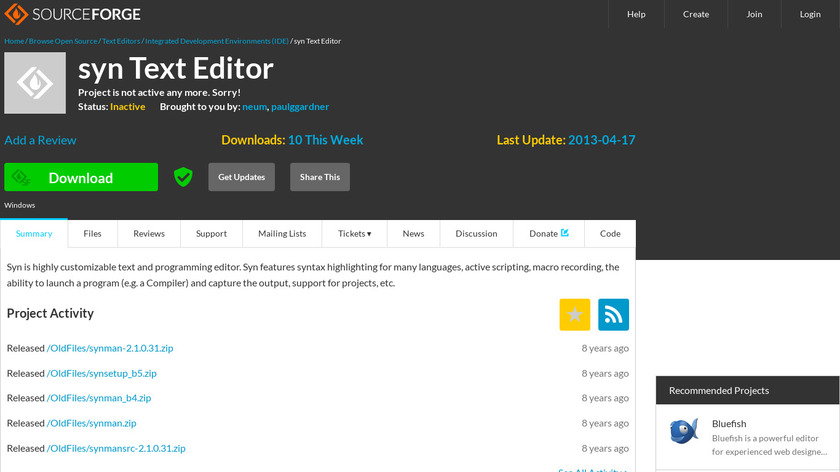Open the Support tab
Viewport: 840px width, 472px height.
[211, 234]
